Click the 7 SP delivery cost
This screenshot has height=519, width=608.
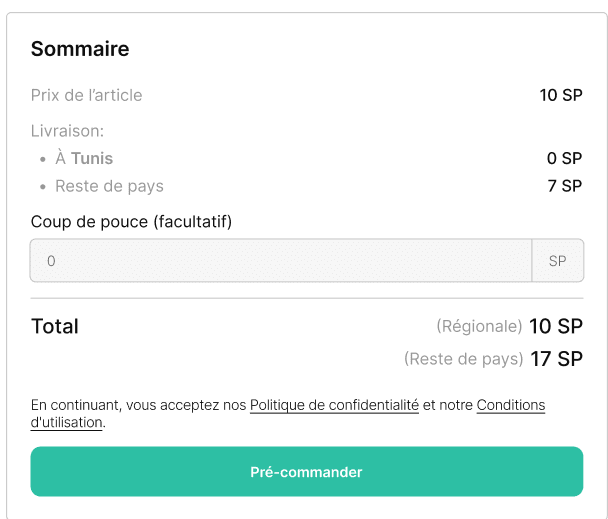565,186
